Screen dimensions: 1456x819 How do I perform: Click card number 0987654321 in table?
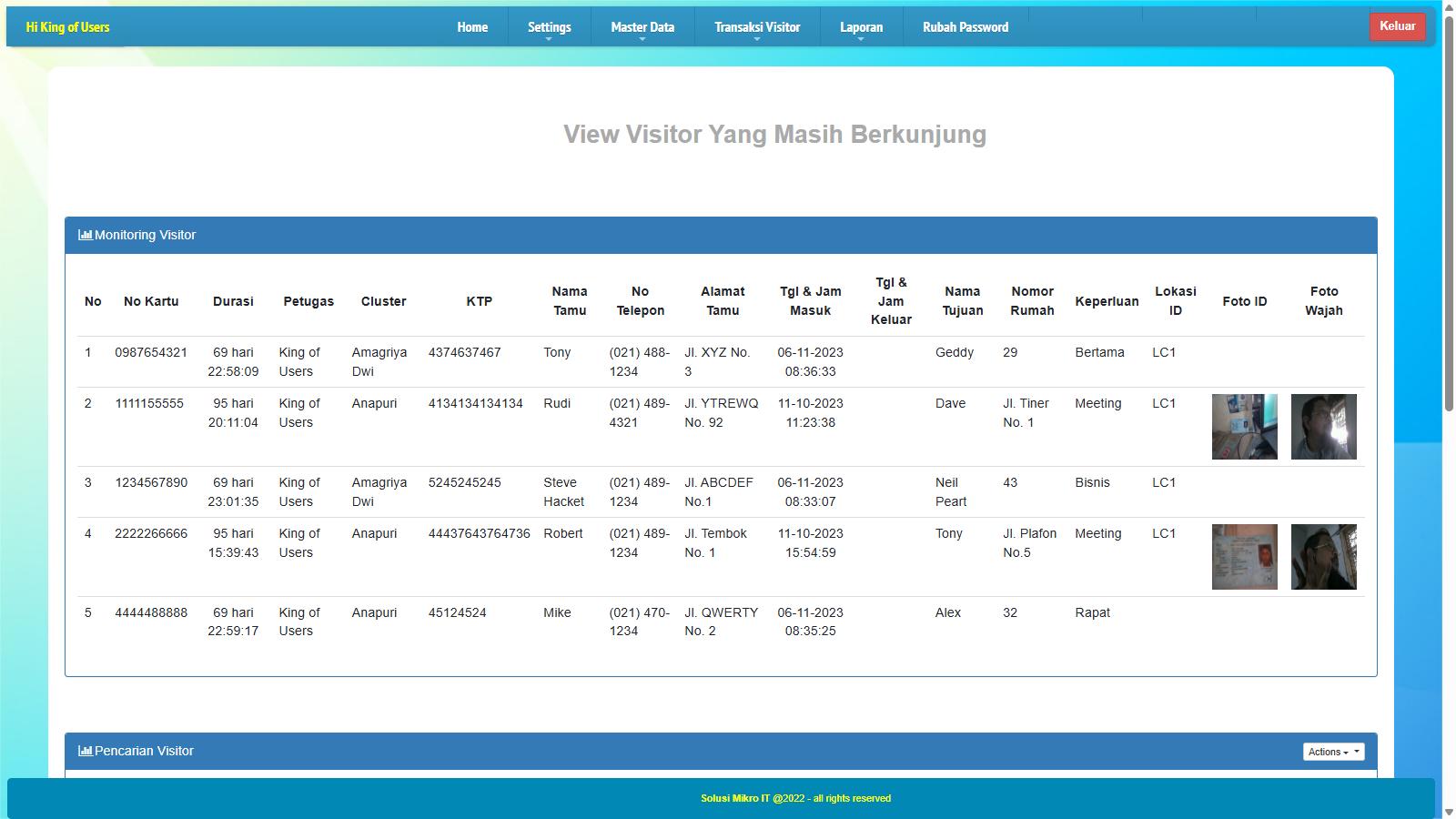pyautogui.click(x=151, y=352)
